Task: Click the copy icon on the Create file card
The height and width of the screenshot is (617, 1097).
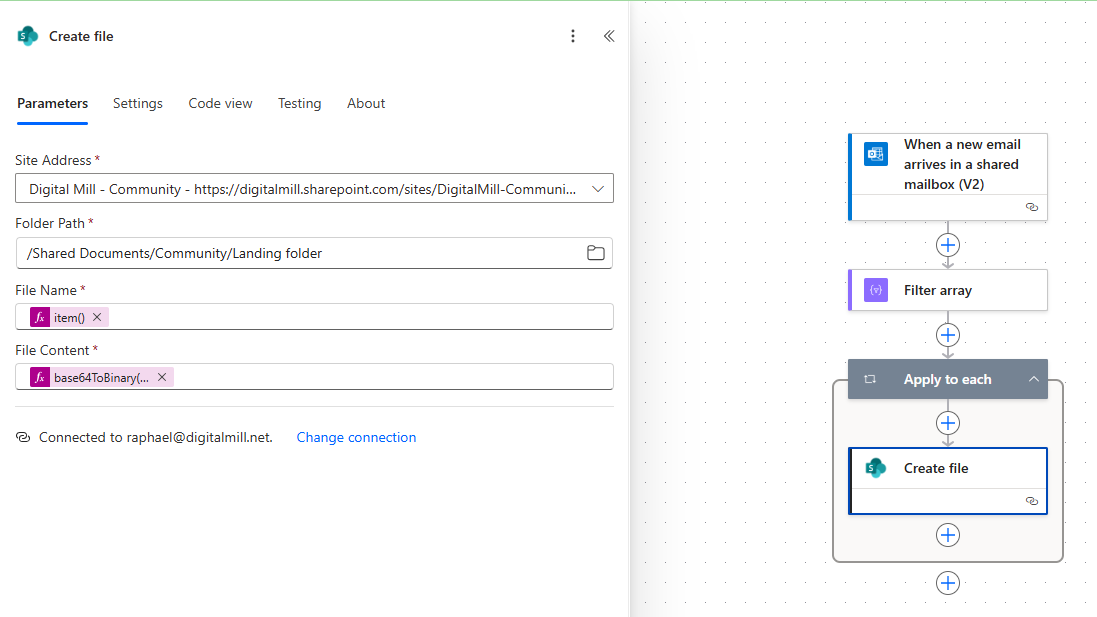Action: (1031, 501)
